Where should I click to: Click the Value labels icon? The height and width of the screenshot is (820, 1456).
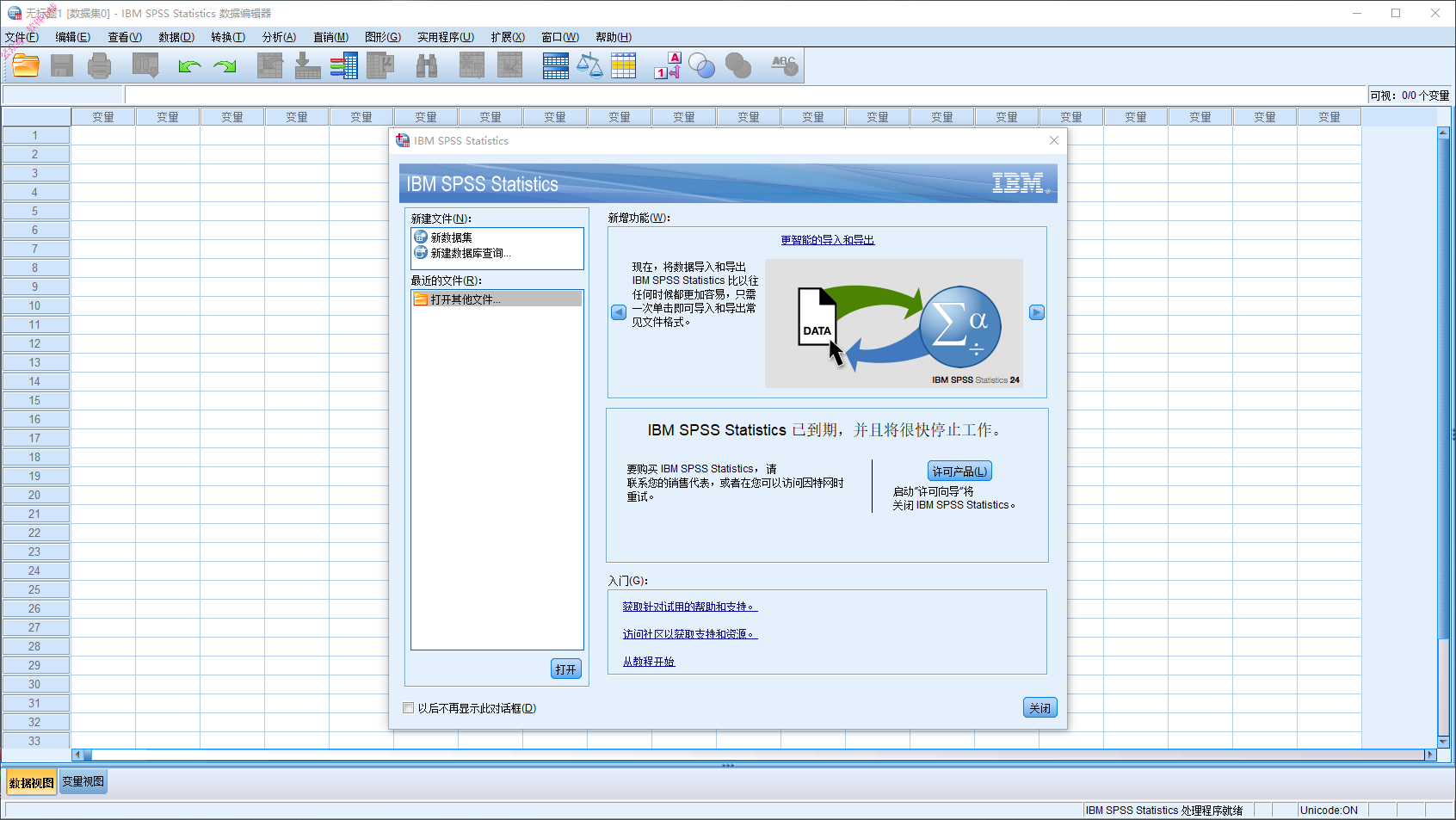click(x=668, y=65)
